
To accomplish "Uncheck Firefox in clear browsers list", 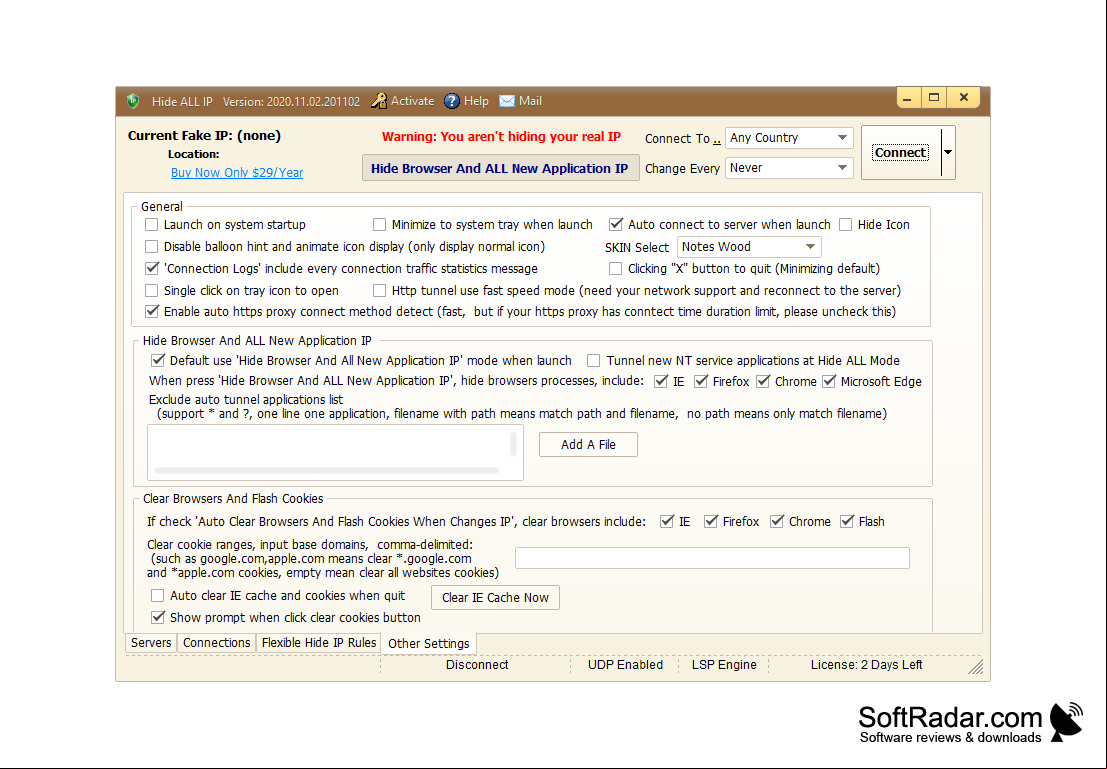I will (x=710, y=521).
